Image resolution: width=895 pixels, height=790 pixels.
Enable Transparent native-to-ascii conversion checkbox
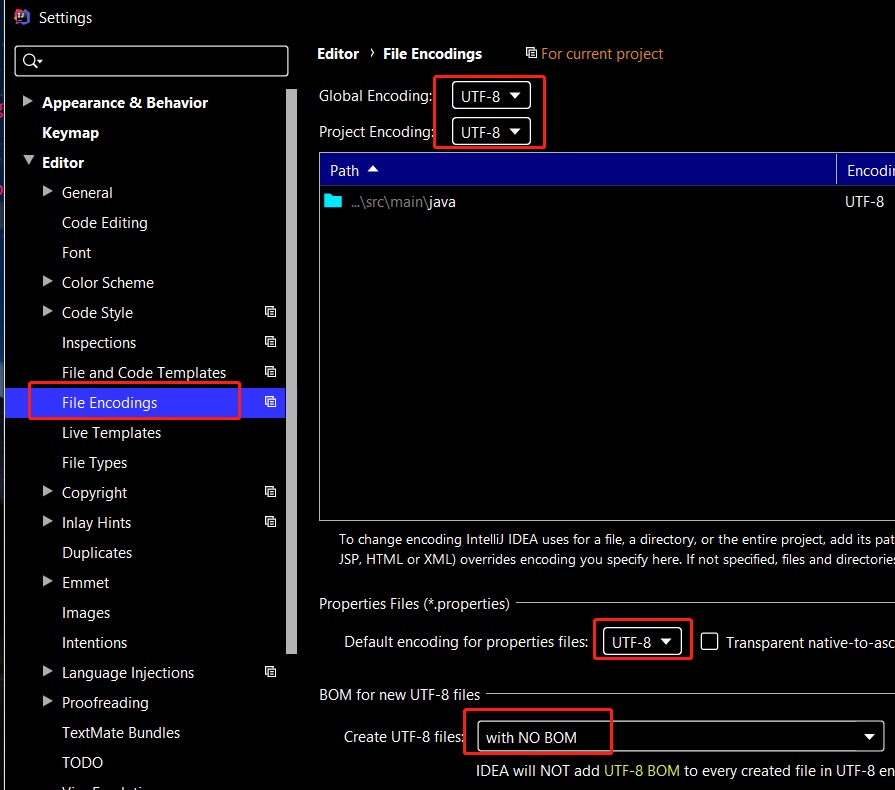coord(709,642)
